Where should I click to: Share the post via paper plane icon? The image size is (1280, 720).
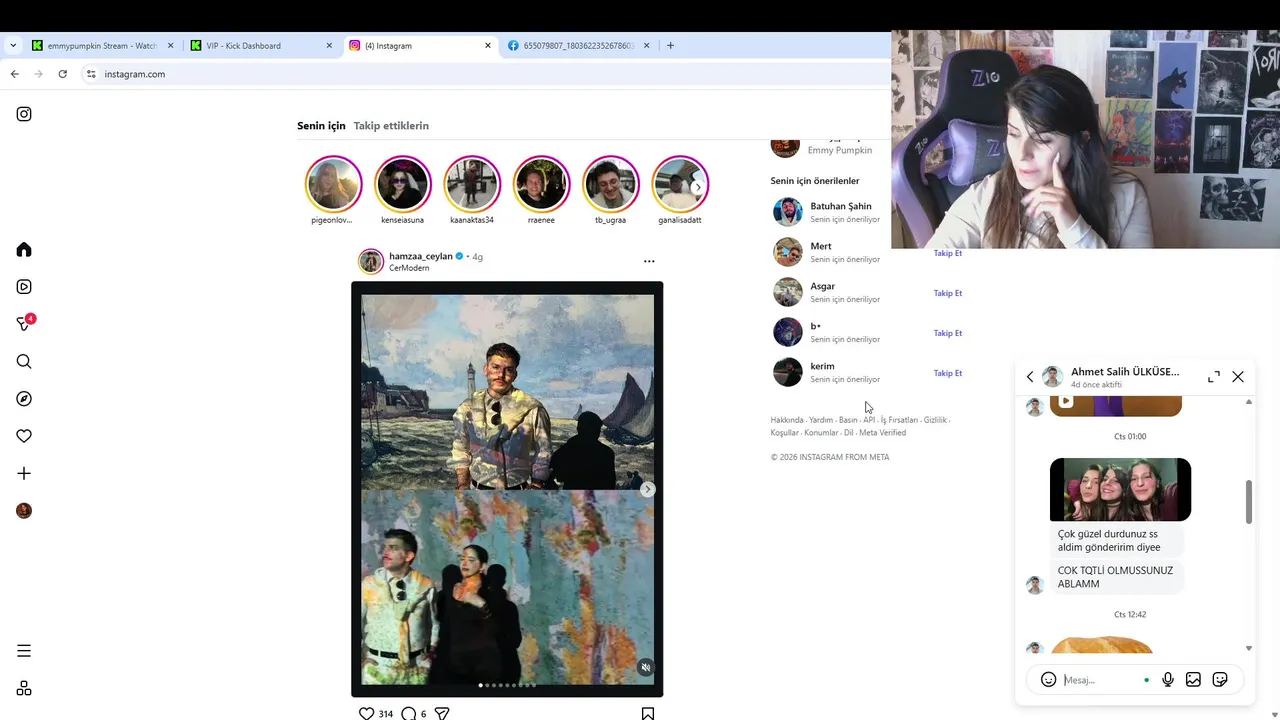(442, 713)
